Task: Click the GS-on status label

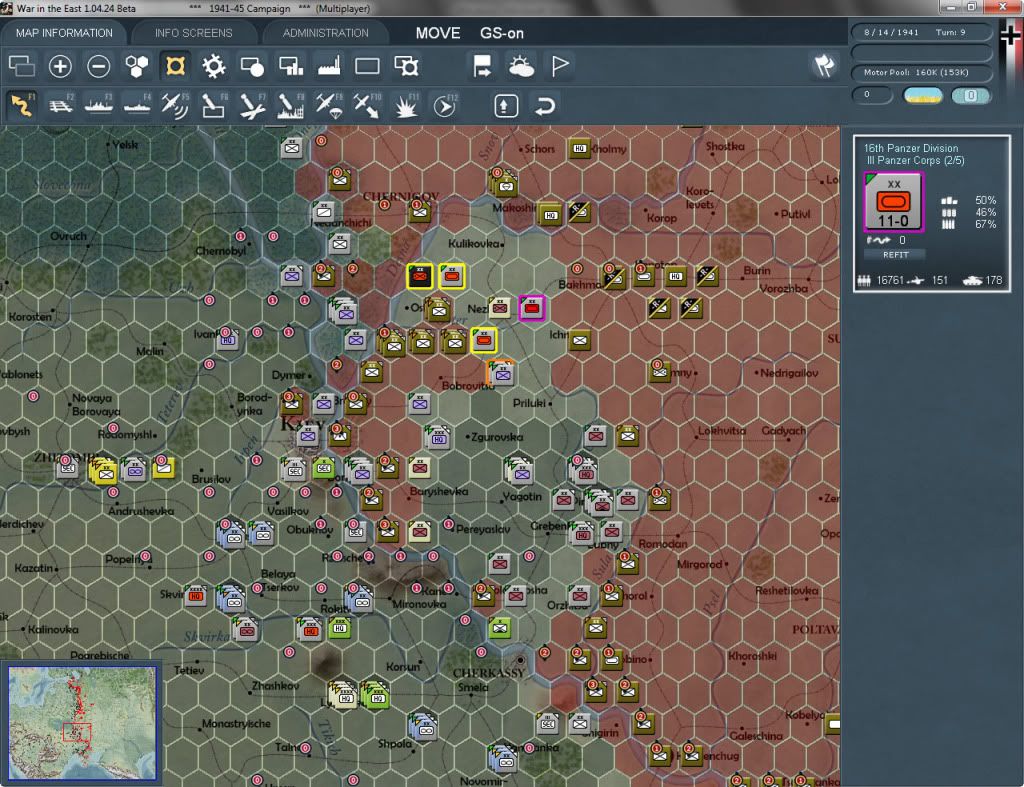Action: point(502,33)
